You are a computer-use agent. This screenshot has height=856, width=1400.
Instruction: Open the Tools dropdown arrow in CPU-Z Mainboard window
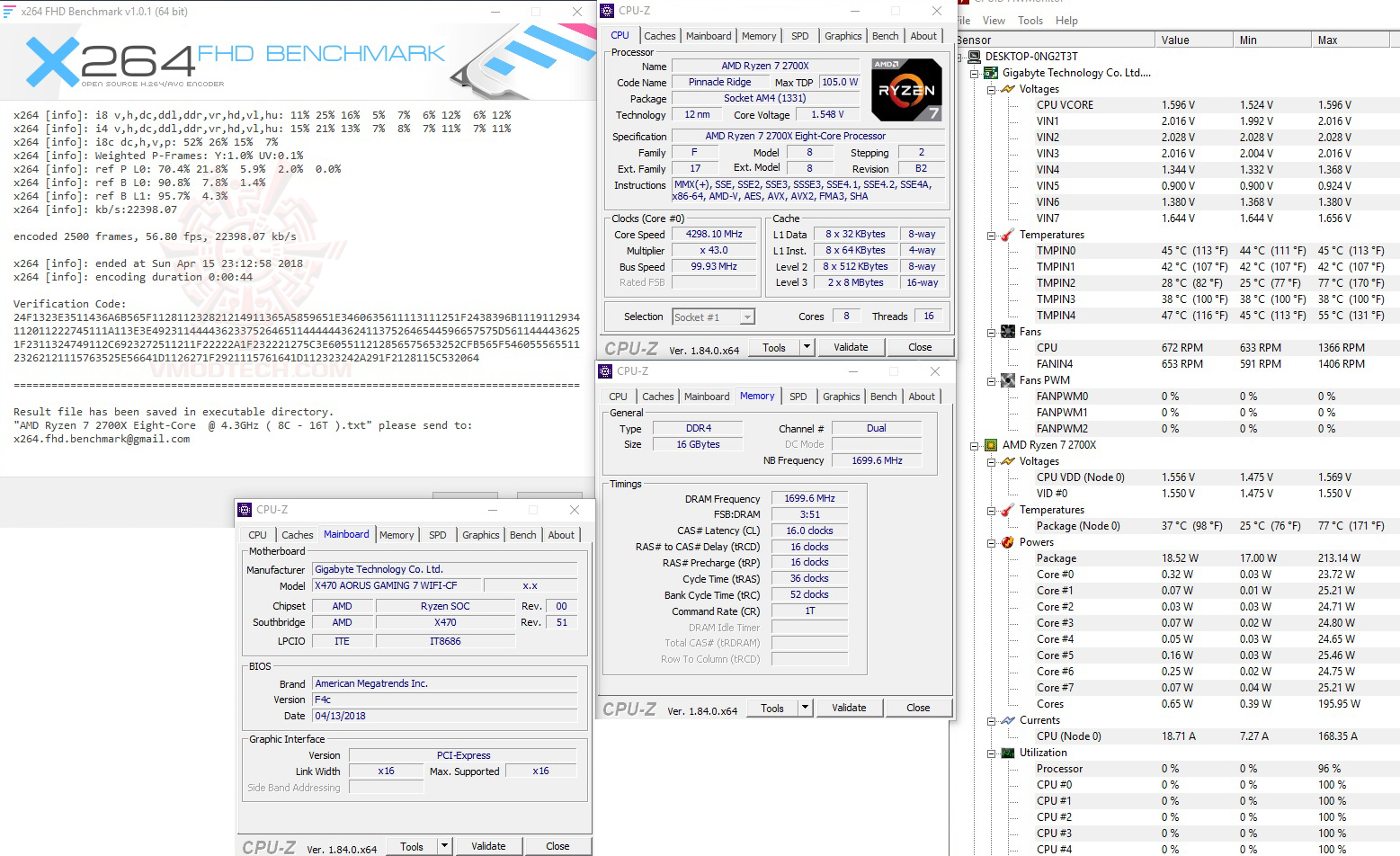point(444,846)
